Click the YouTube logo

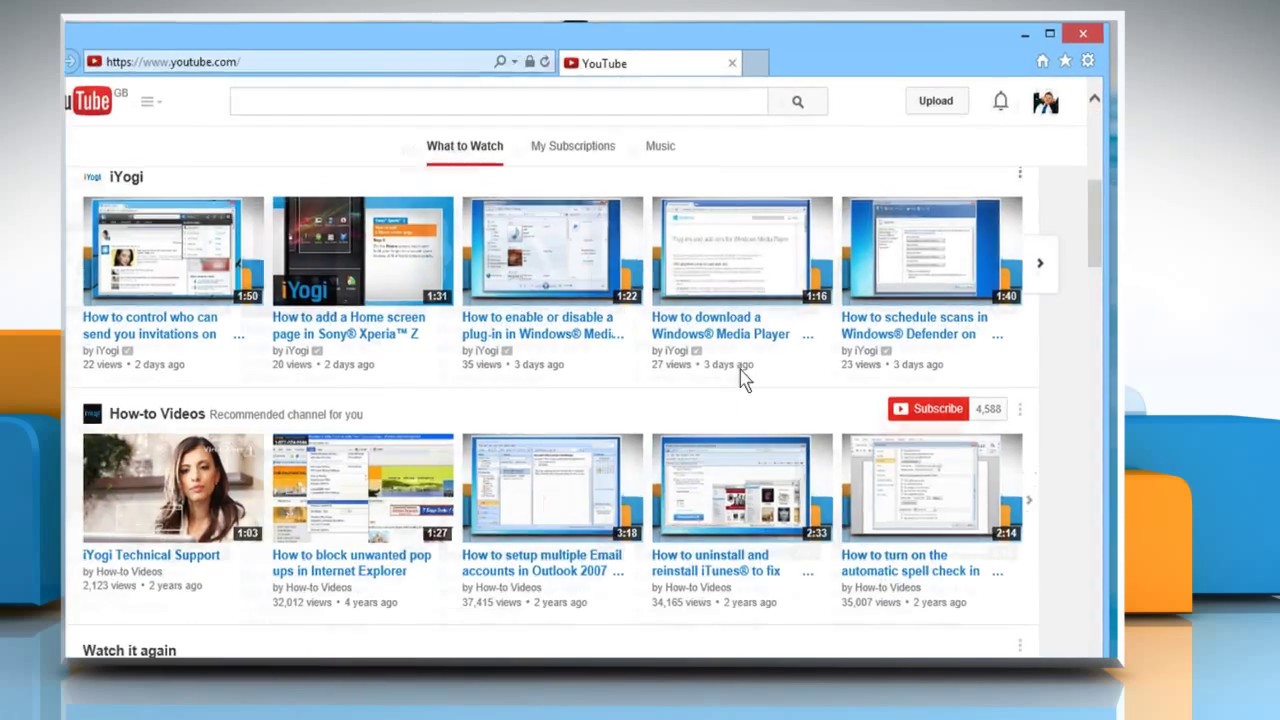point(89,100)
